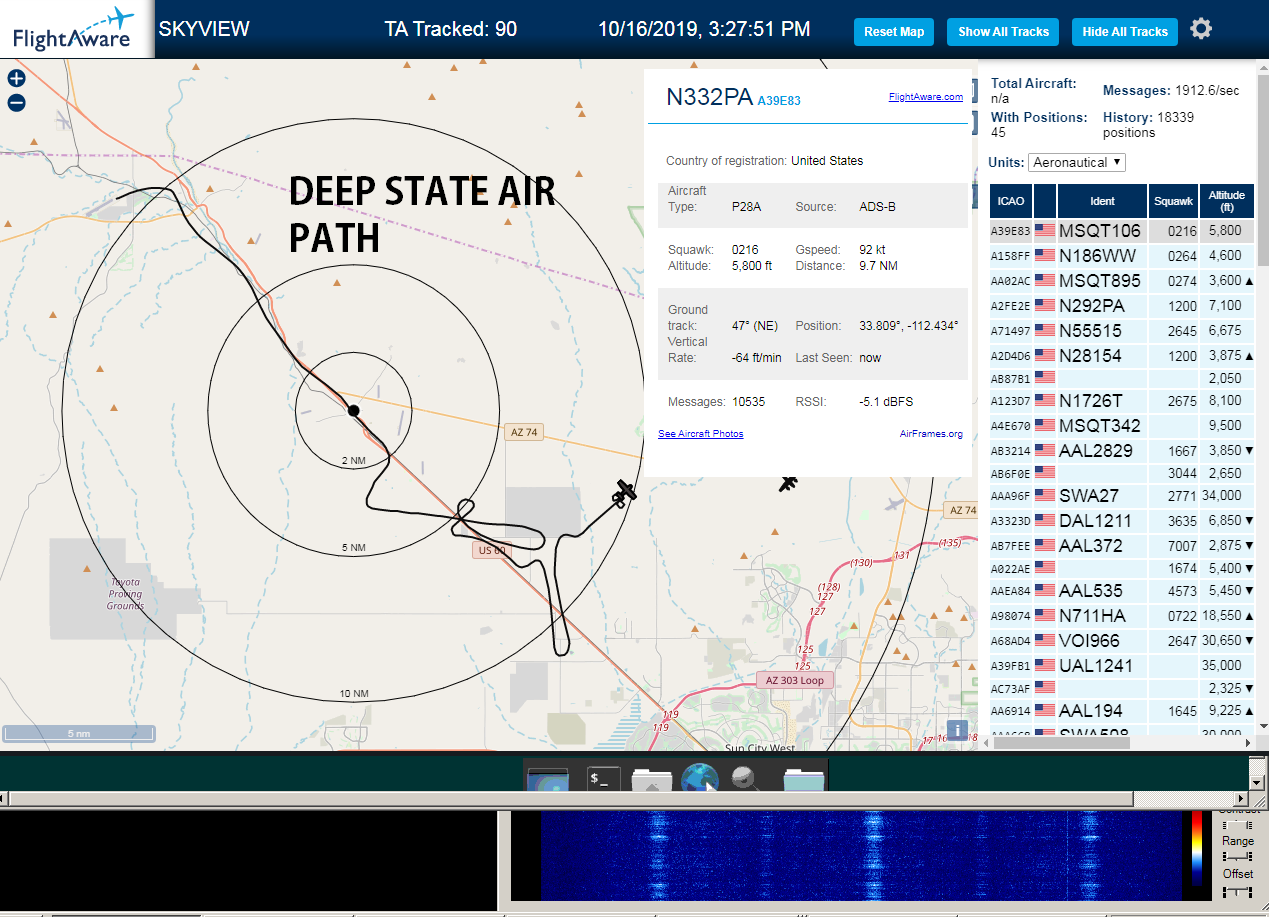Select the AAL194 aircraft row
1269x917 pixels.
pyautogui.click(x=1120, y=711)
